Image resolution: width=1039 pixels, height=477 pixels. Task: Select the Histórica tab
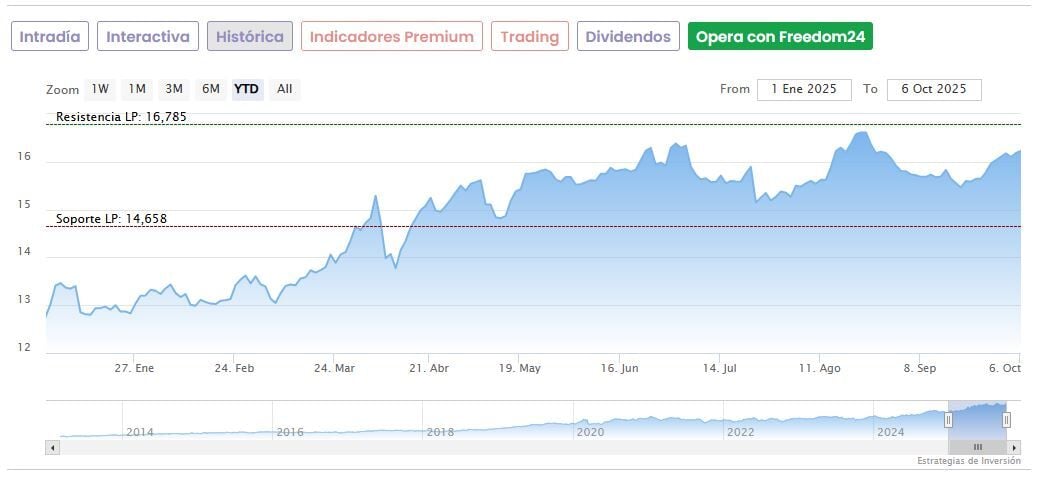[250, 36]
